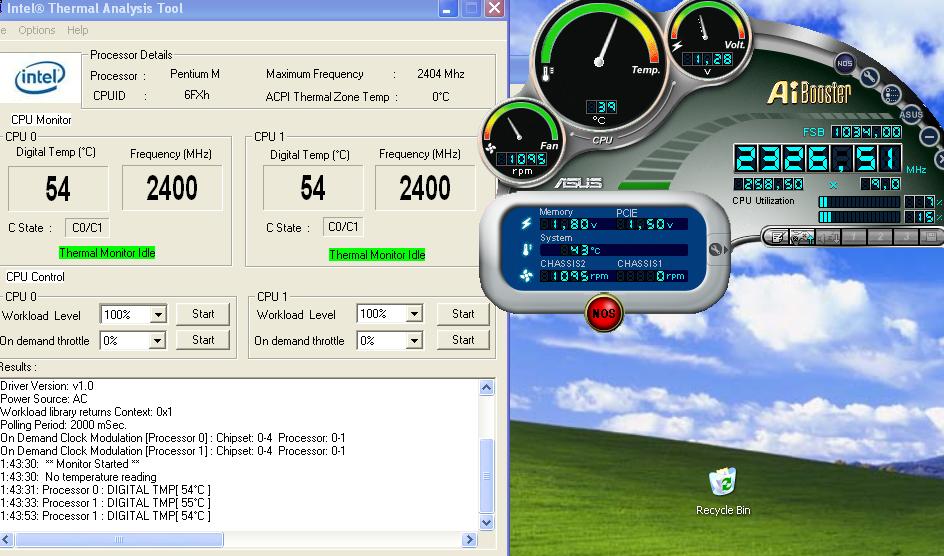Click log line 'Monitor Started'
Image resolution: width=944 pixels, height=556 pixels.
[x=70, y=464]
